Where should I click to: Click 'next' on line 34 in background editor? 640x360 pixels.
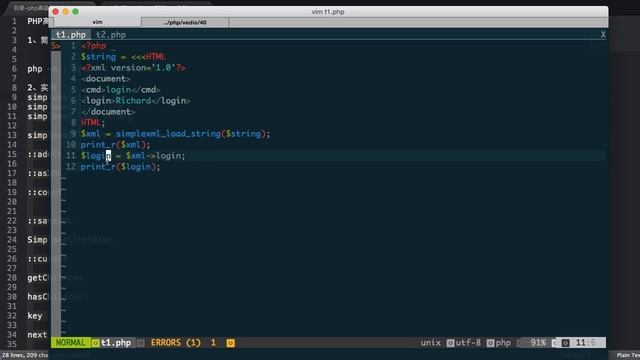37,335
